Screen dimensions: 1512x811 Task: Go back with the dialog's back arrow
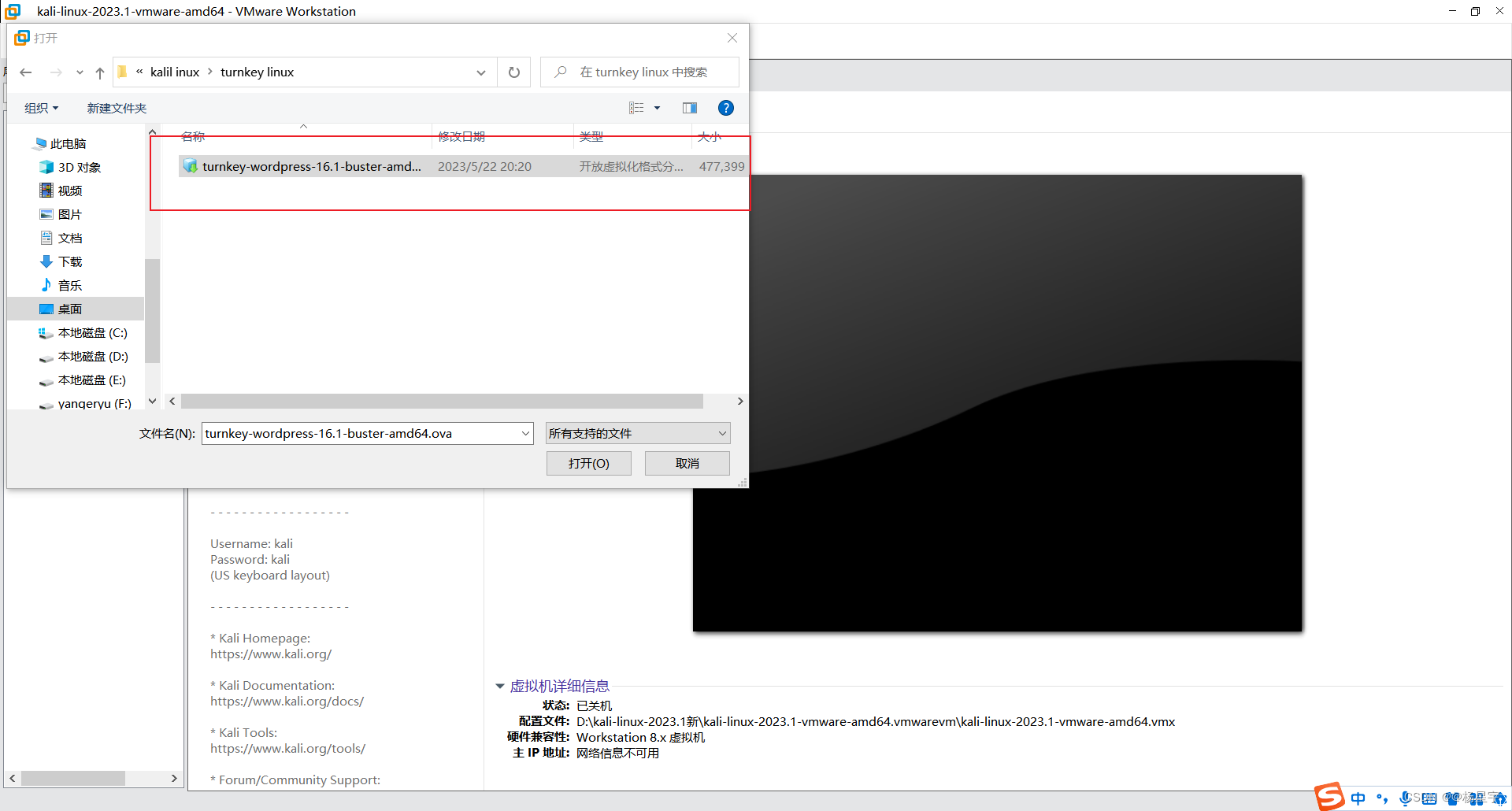pos(26,72)
